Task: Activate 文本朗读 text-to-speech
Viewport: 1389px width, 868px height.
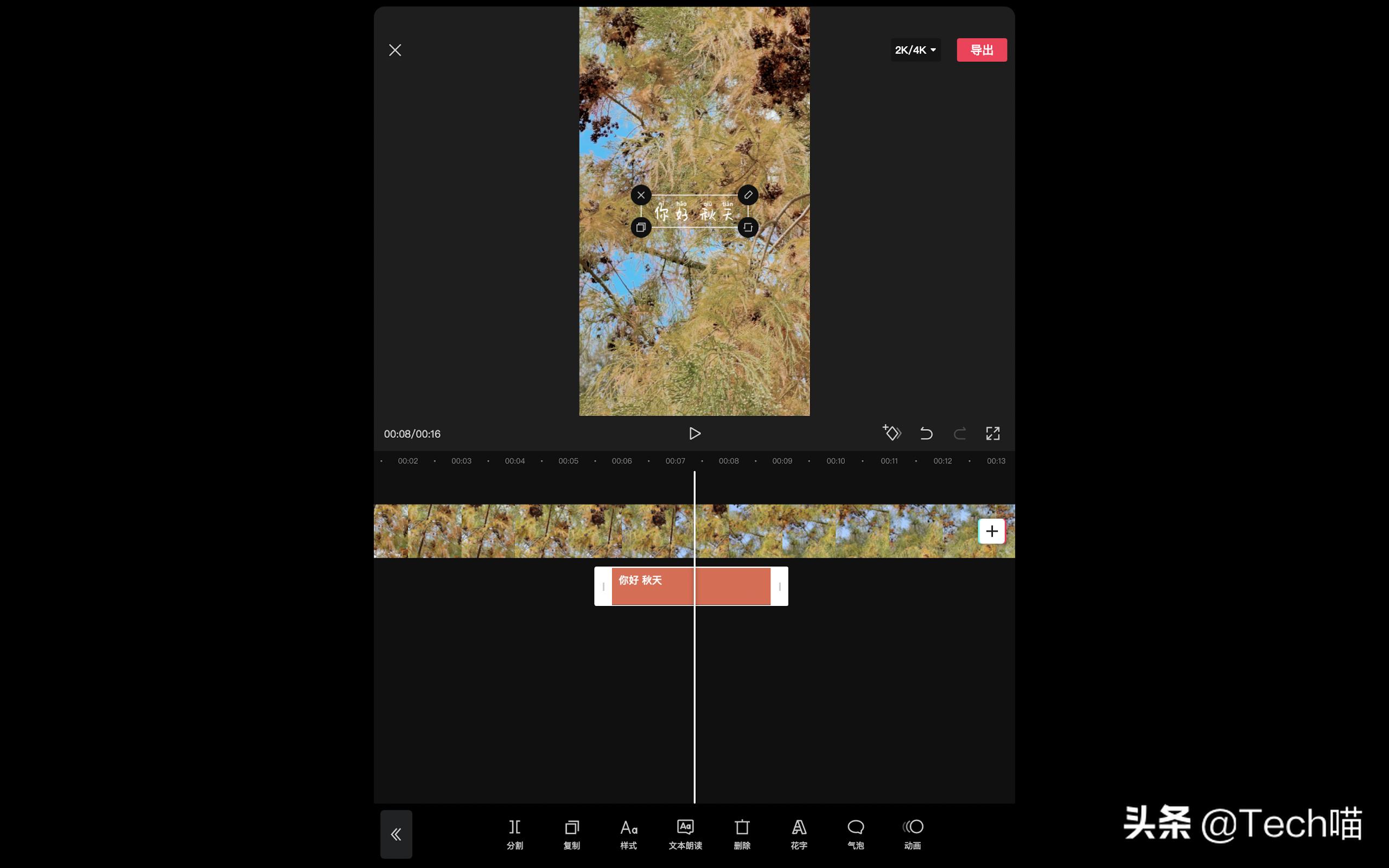Action: point(684,834)
